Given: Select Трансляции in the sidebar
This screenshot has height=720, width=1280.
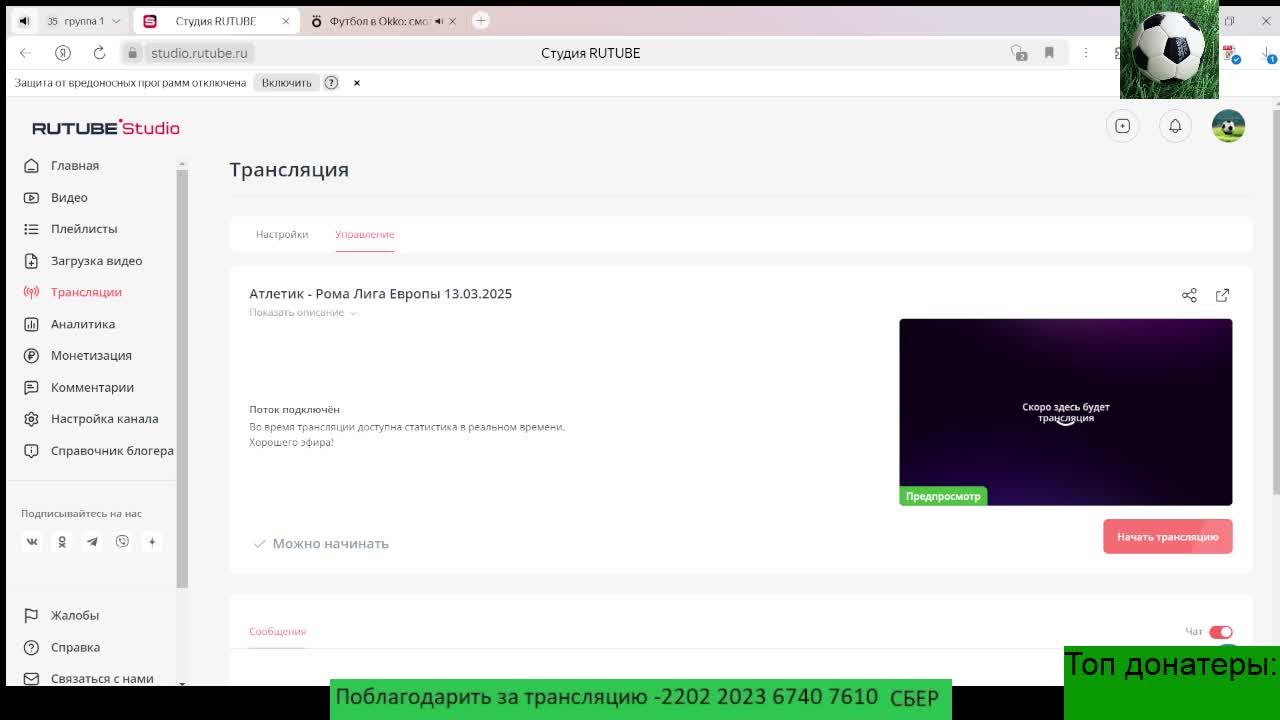Looking at the screenshot, I should 86,292.
